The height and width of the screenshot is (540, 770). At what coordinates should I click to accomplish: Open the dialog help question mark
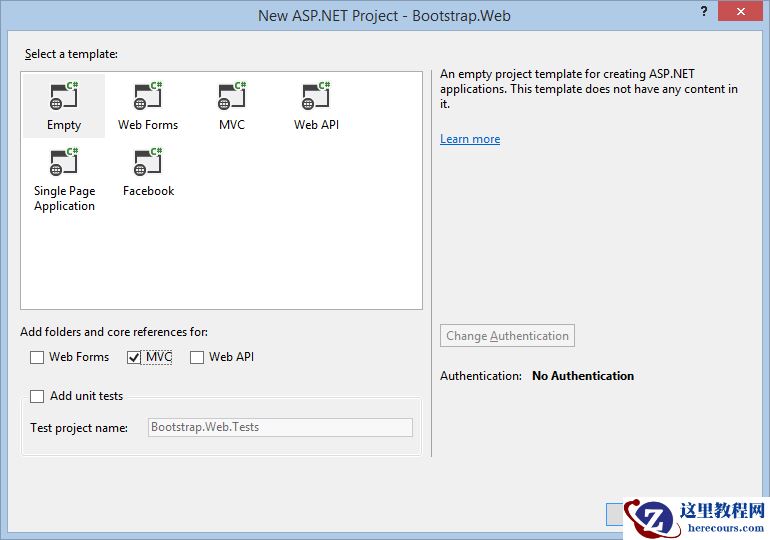[704, 11]
